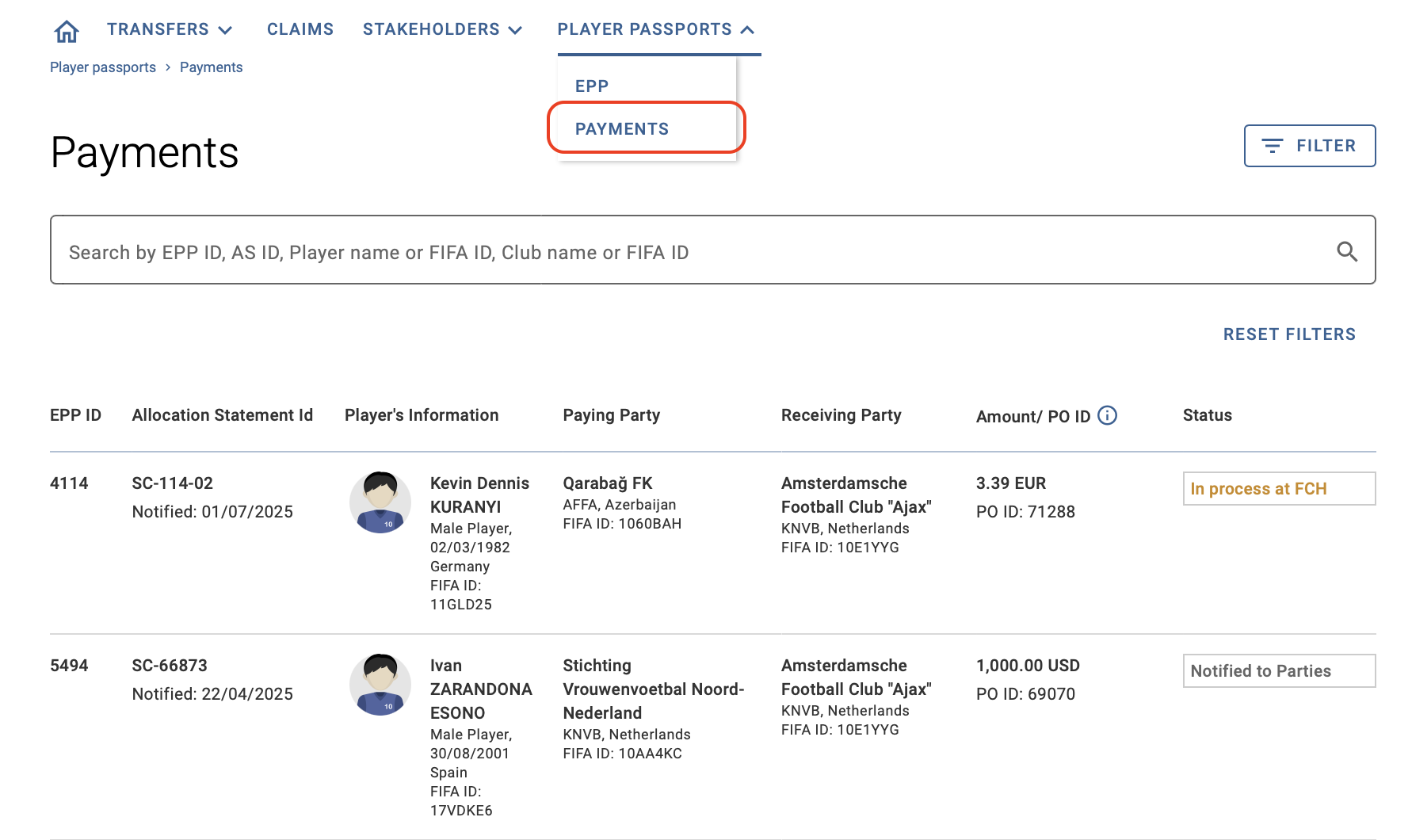Click amount 3.39 EUR
This screenshot has height=840, width=1412.
(x=1011, y=483)
